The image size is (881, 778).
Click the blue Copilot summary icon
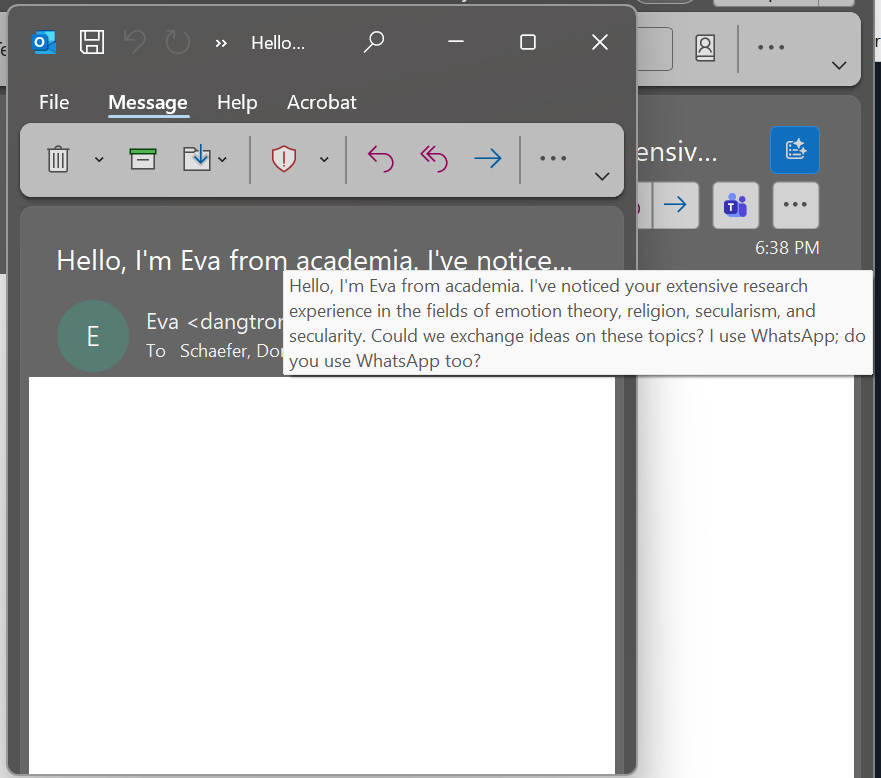point(795,150)
